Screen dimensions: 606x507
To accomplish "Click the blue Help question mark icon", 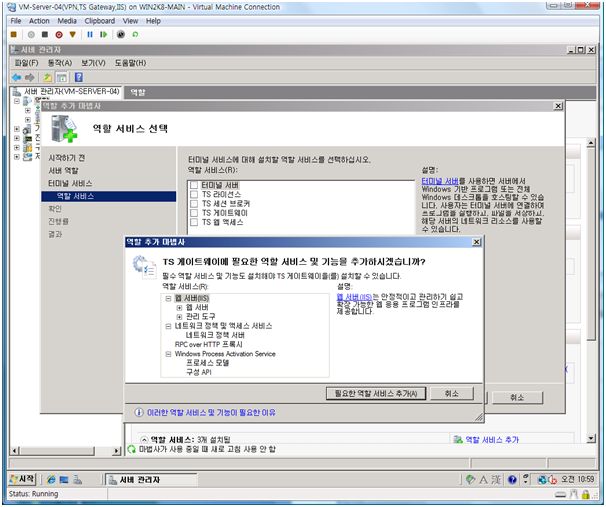I will (x=78, y=77).
